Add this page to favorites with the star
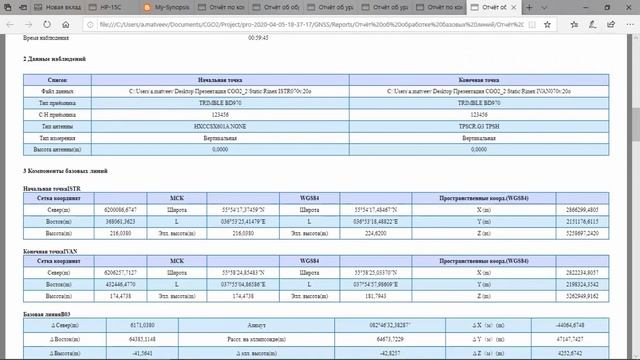Image resolution: width=640 pixels, height=360 pixels. point(547,24)
